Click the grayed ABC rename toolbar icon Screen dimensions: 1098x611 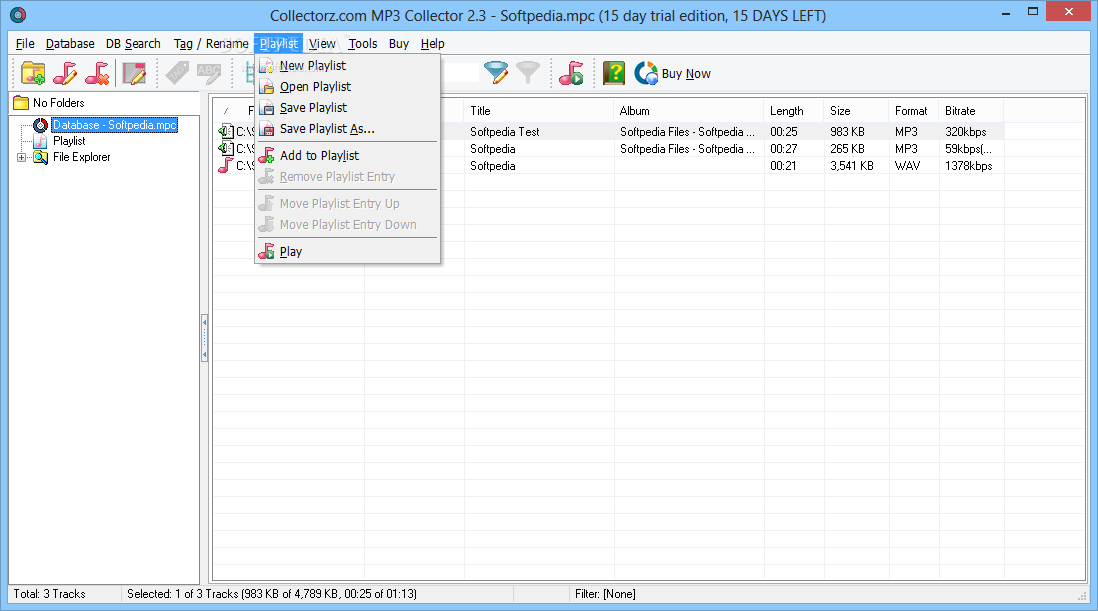click(209, 73)
